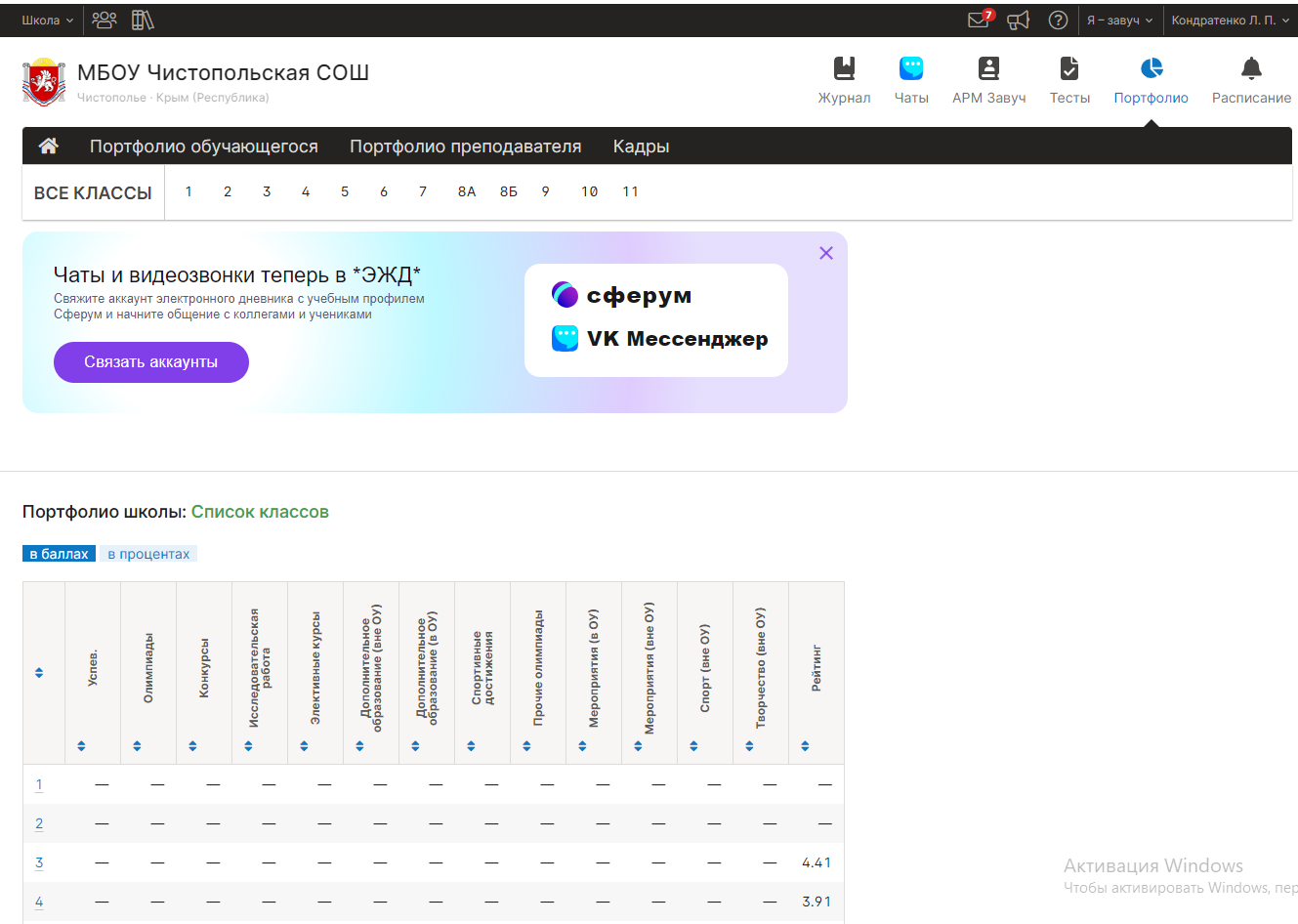Image resolution: width=1298 pixels, height=924 pixels.
Task: Open the 'Я – завуч' role dropdown
Action: click(1119, 21)
